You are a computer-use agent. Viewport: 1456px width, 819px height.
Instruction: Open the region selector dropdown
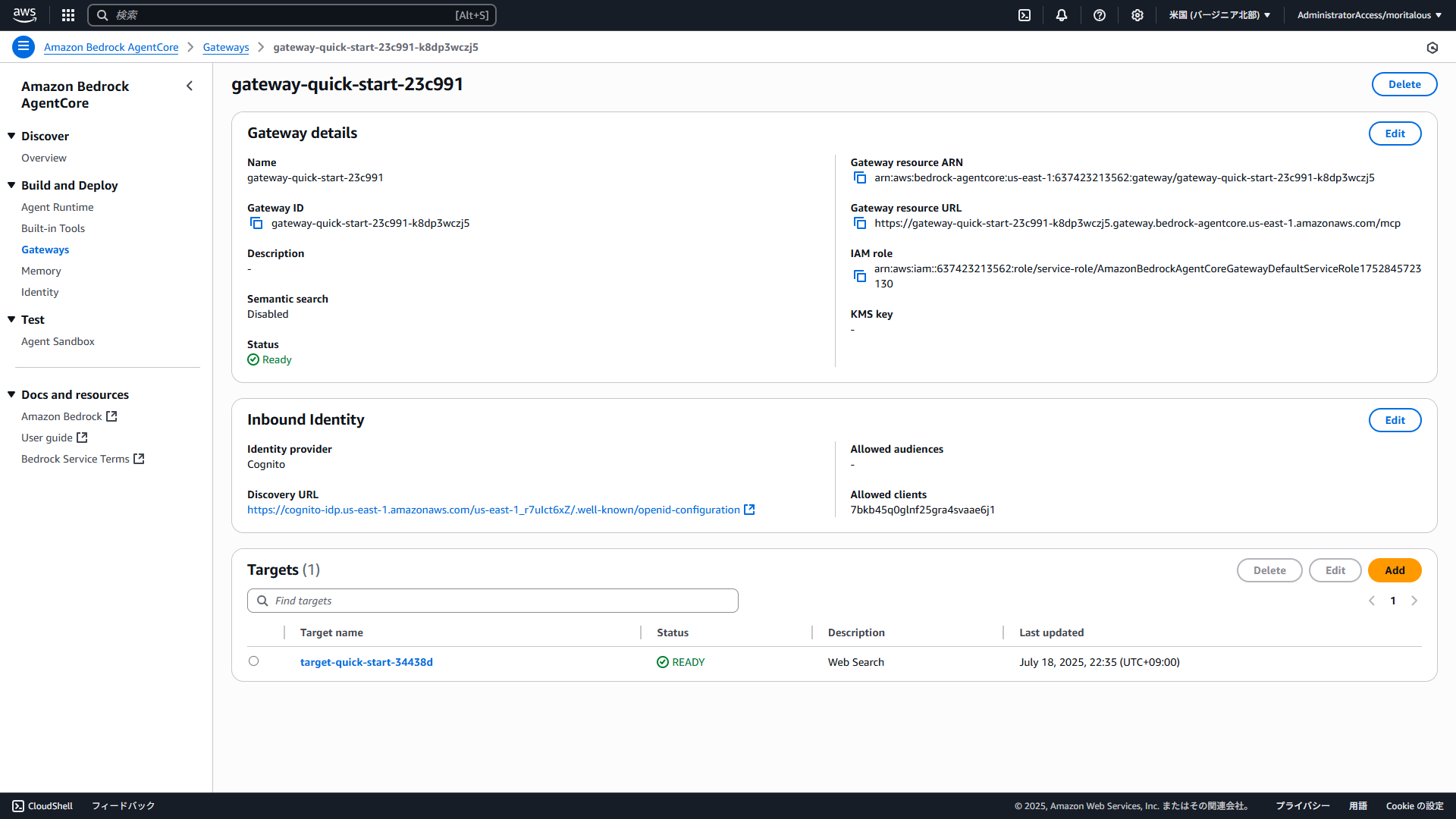1219,15
